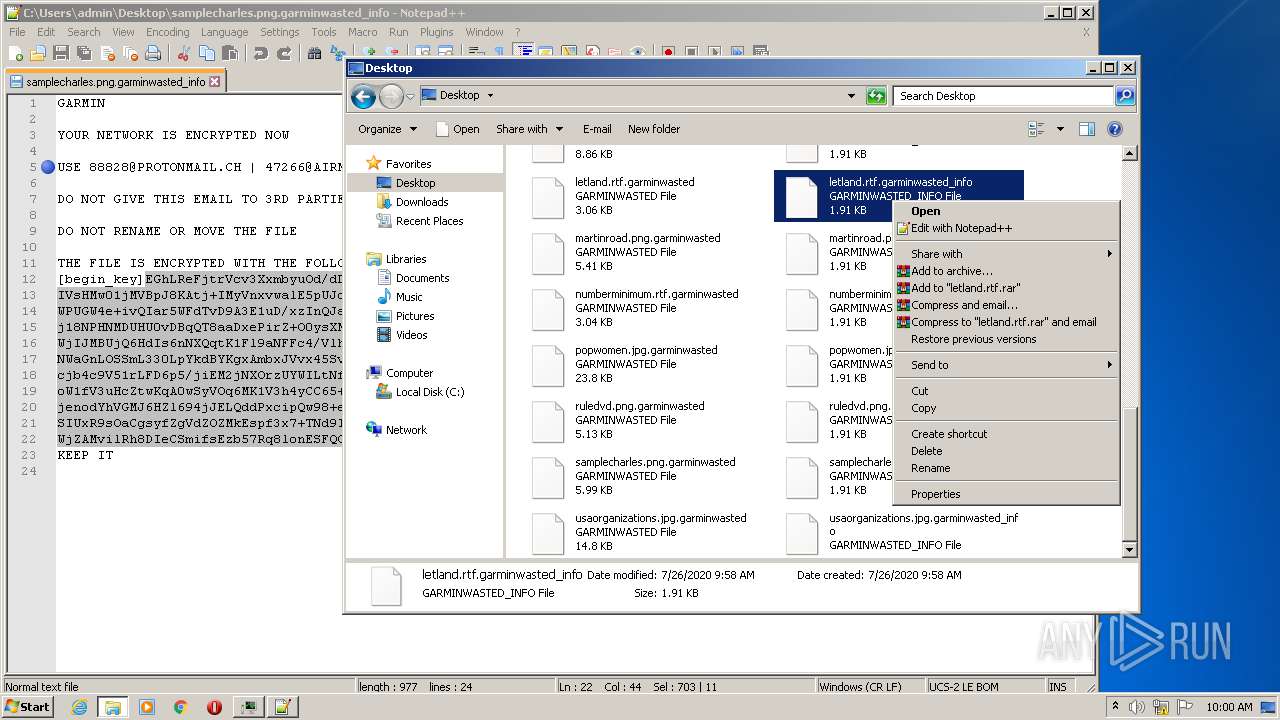Image resolution: width=1280 pixels, height=720 pixels.
Task: Select Rename in the context menu
Action: coord(1006,468)
